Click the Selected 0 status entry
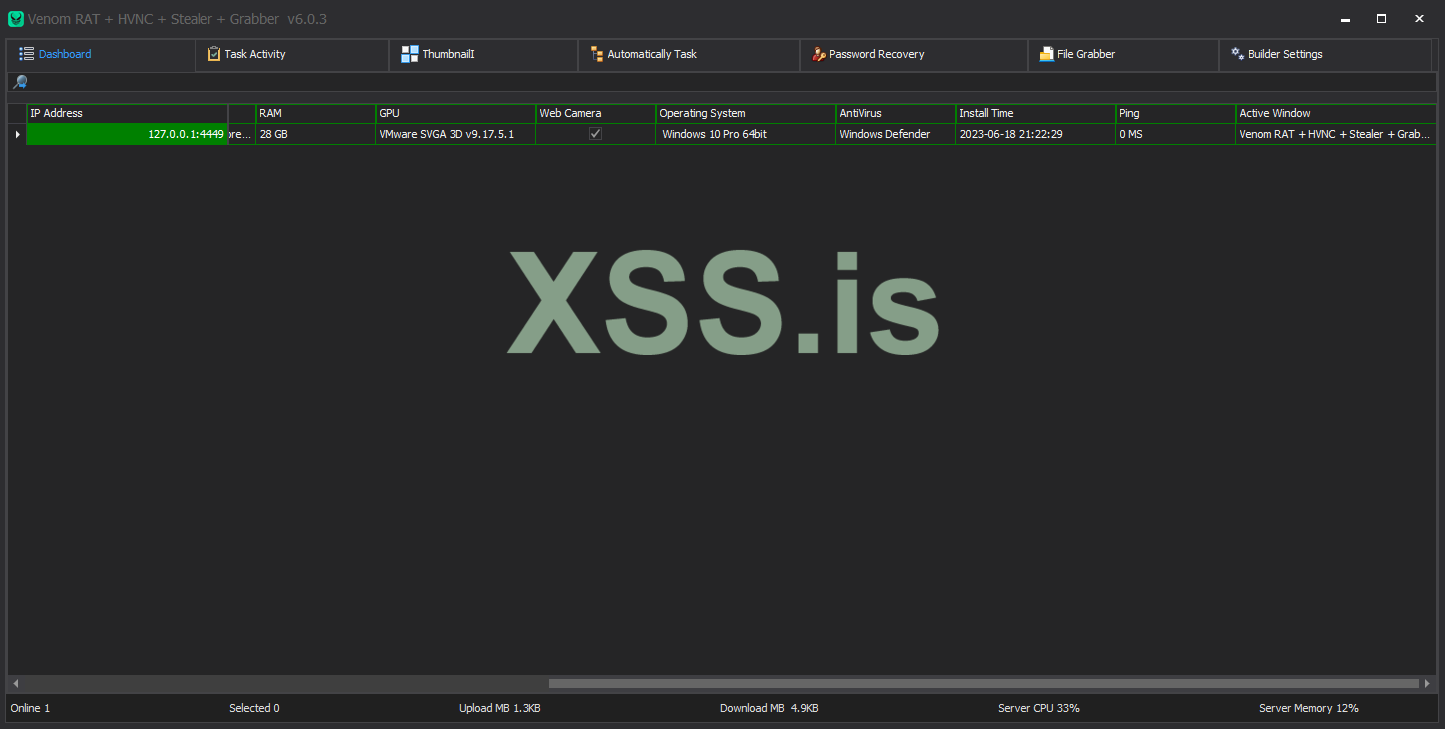This screenshot has width=1445, height=729. 254,708
